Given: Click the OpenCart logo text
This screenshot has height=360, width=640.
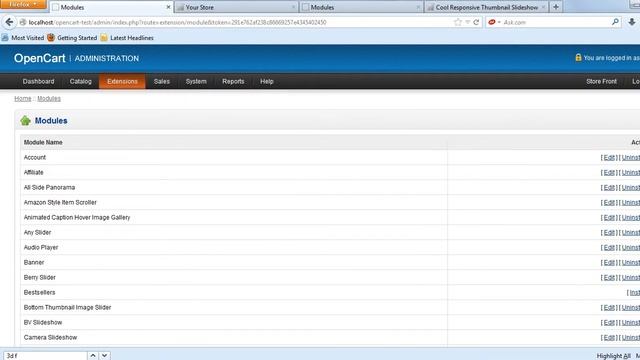Looking at the screenshot, I should pyautogui.click(x=40, y=58).
